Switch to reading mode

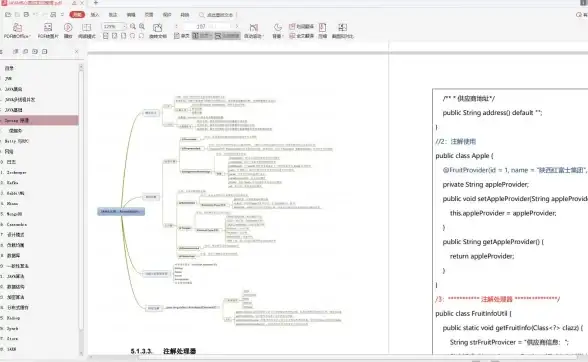tap(87, 31)
